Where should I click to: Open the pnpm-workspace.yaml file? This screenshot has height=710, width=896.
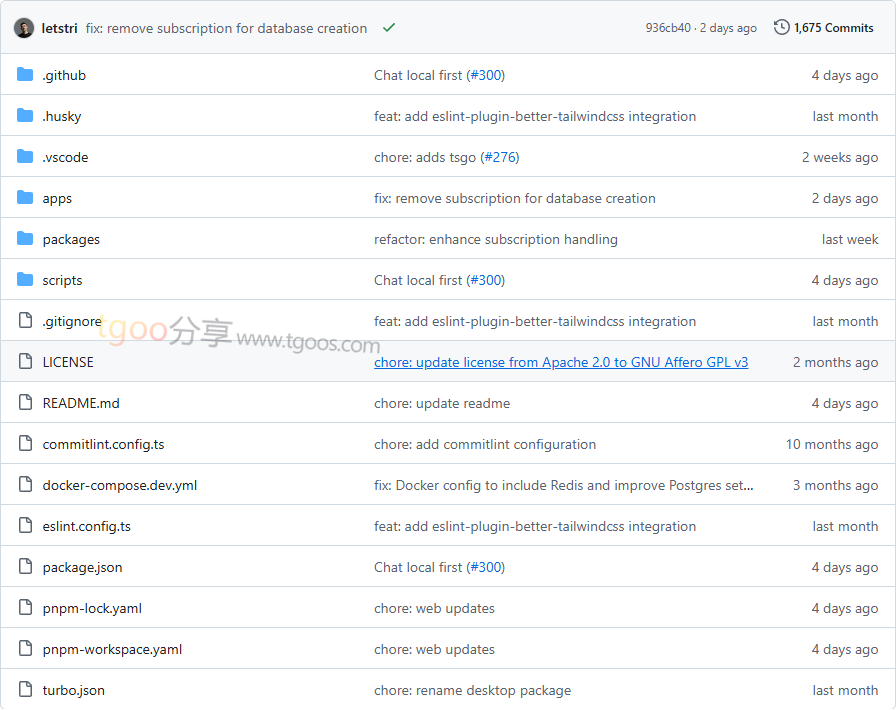(x=112, y=649)
